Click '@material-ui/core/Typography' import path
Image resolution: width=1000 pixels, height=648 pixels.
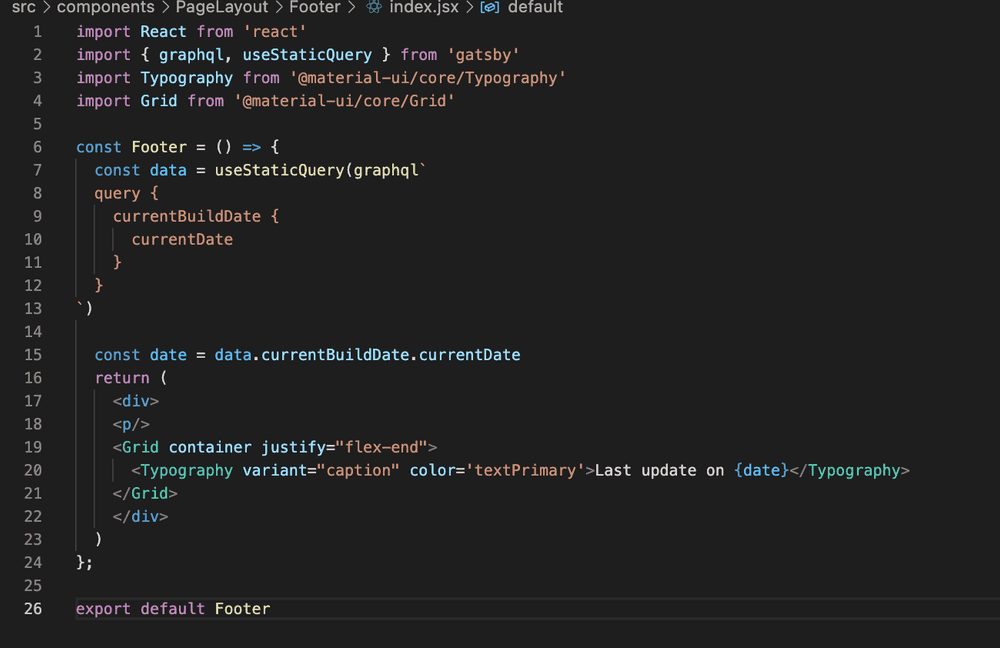coord(428,78)
